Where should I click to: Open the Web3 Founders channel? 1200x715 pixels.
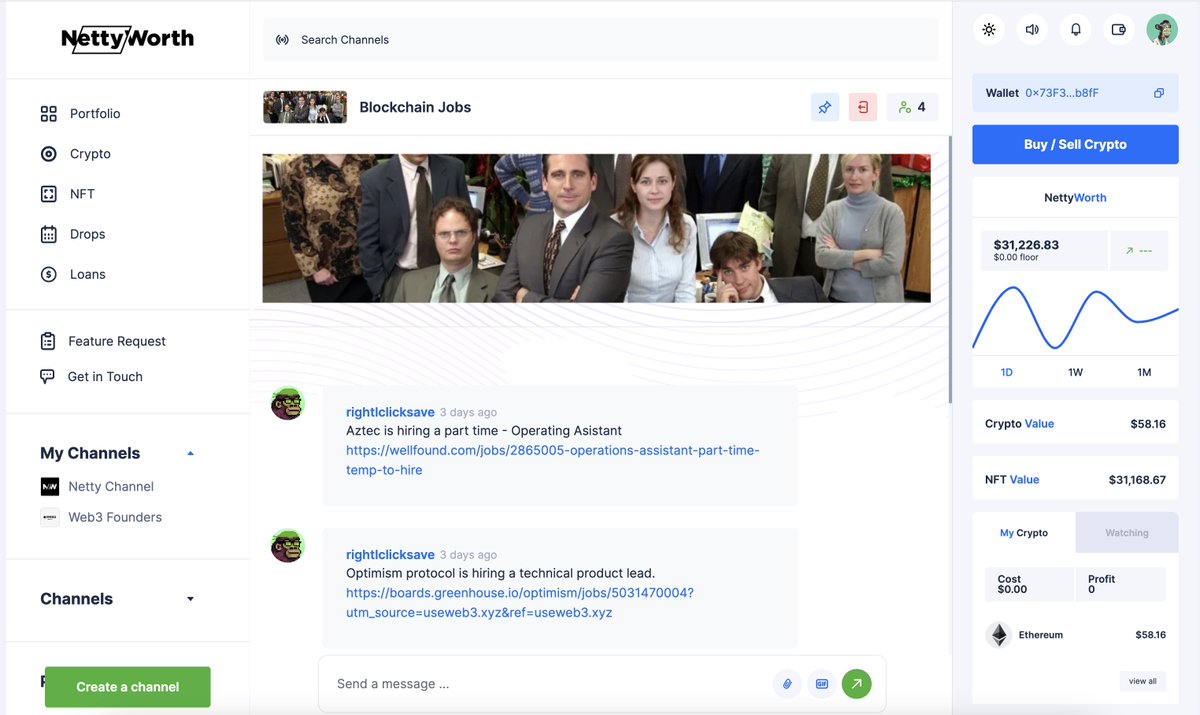[115, 517]
